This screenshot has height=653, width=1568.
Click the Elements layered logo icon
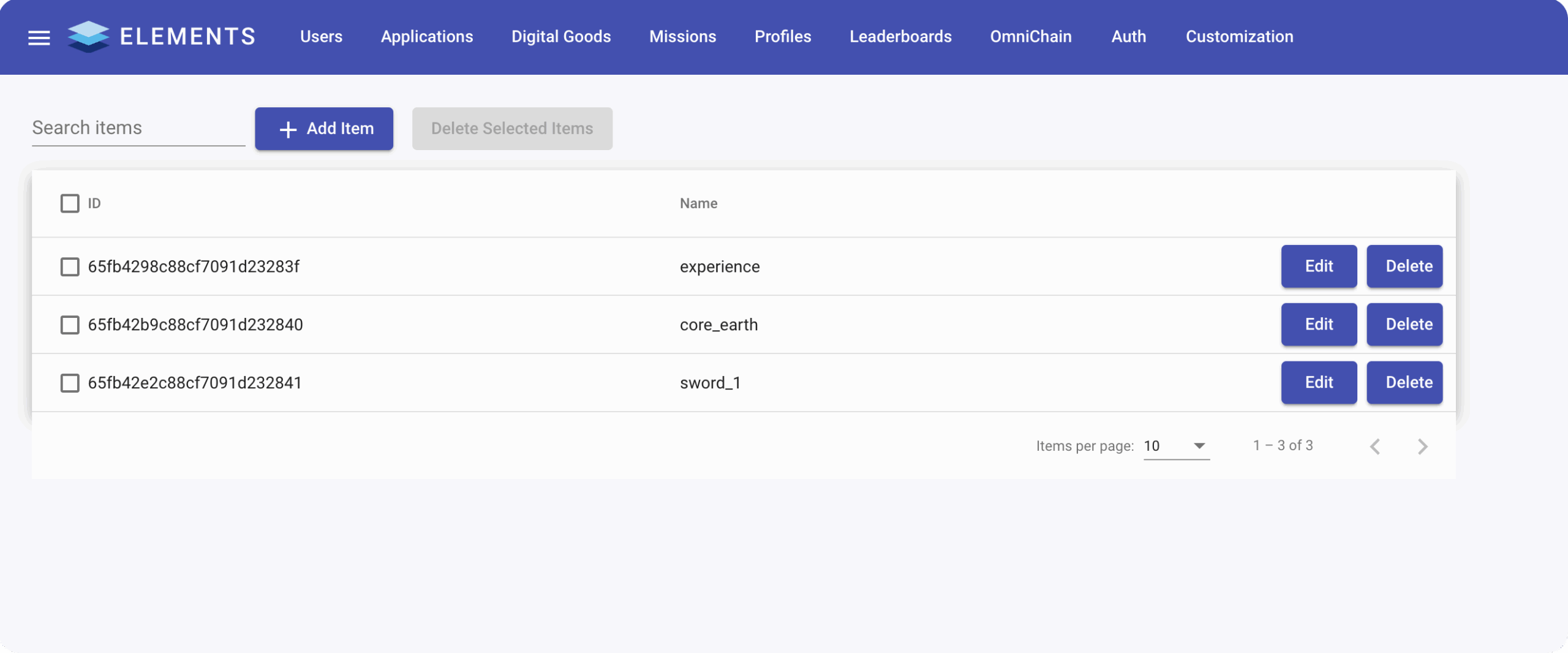88,37
